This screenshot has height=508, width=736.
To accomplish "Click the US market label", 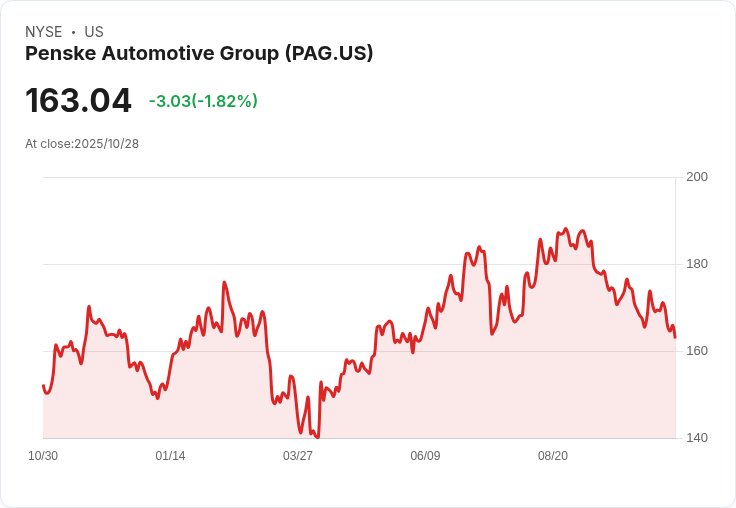I will point(94,32).
